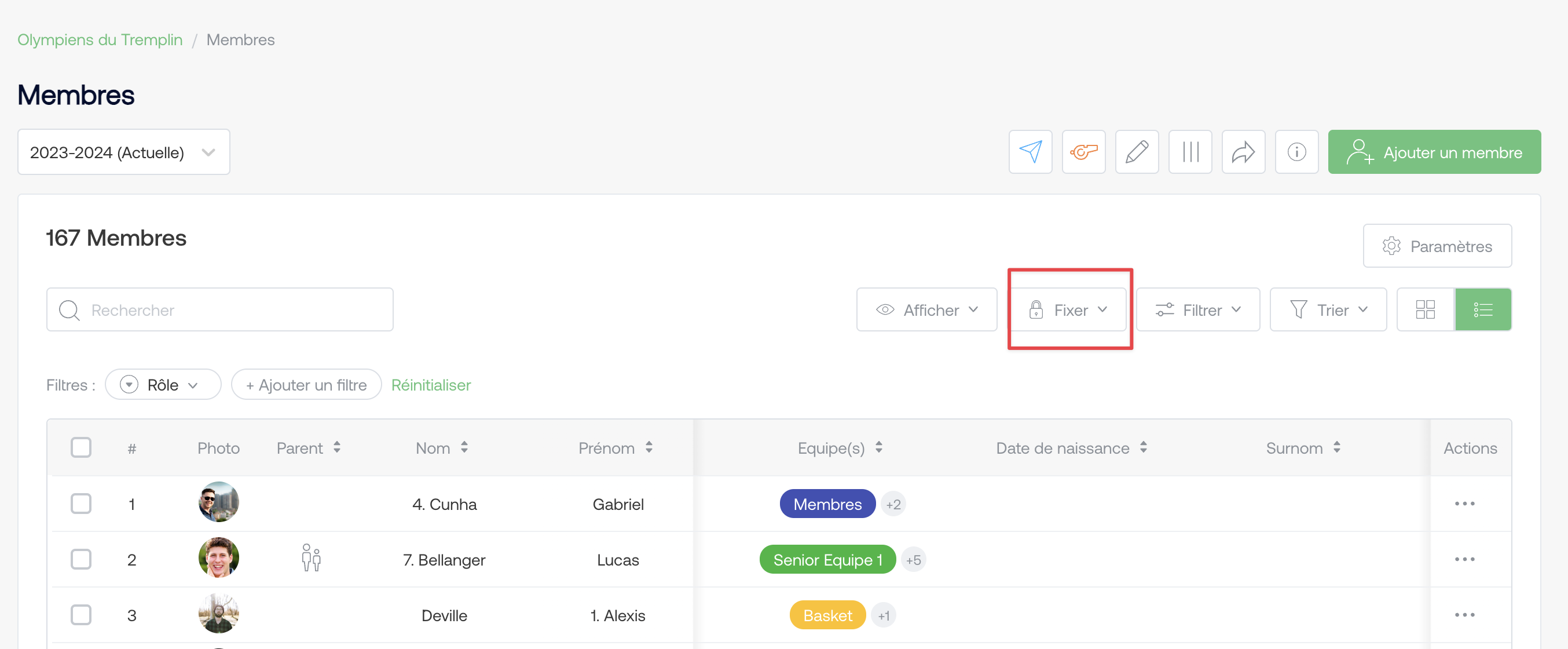The height and width of the screenshot is (649, 1568).
Task: Expand the Filtrer dropdown
Action: pos(1197,309)
